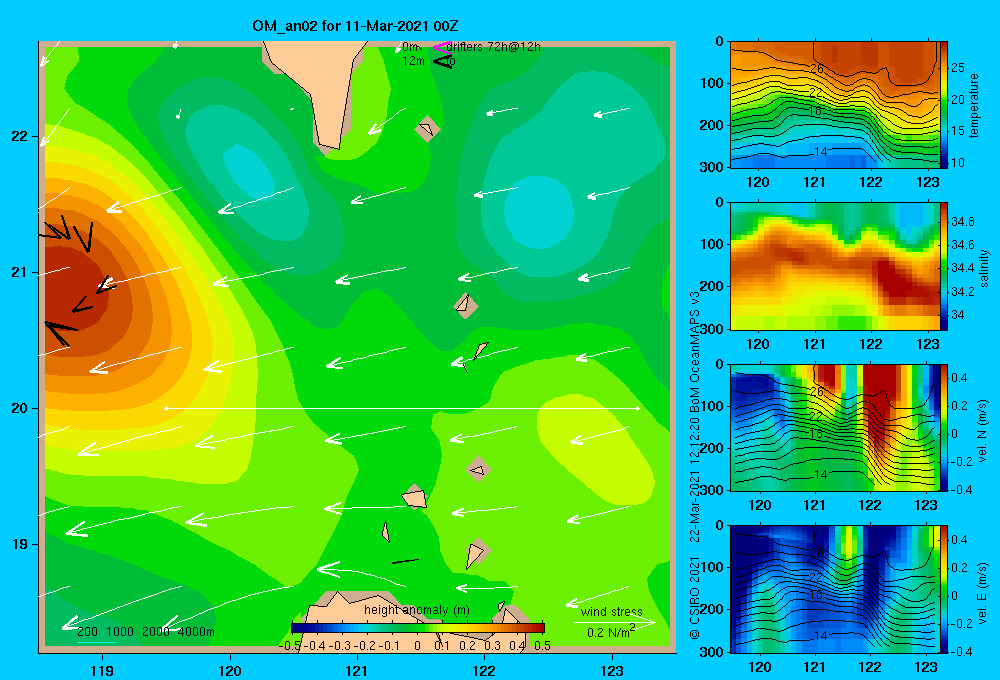This screenshot has height=680, width=1000.
Task: Click latitude label 20 on main map
Action: click(x=20, y=408)
